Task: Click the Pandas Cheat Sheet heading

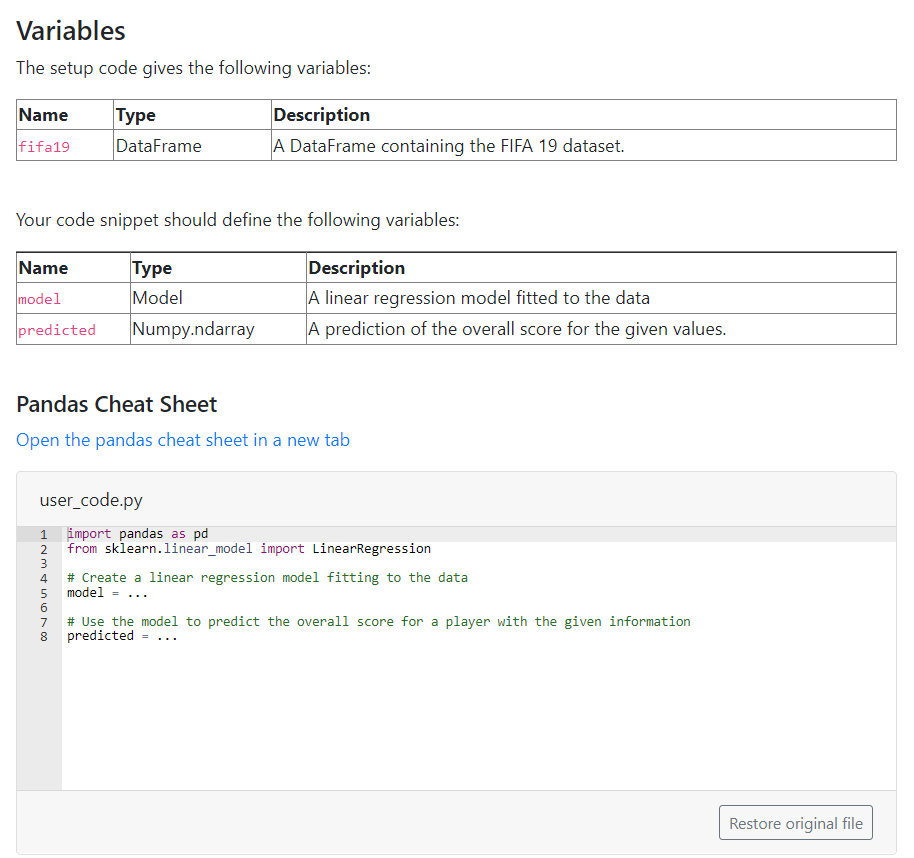Action: click(117, 404)
